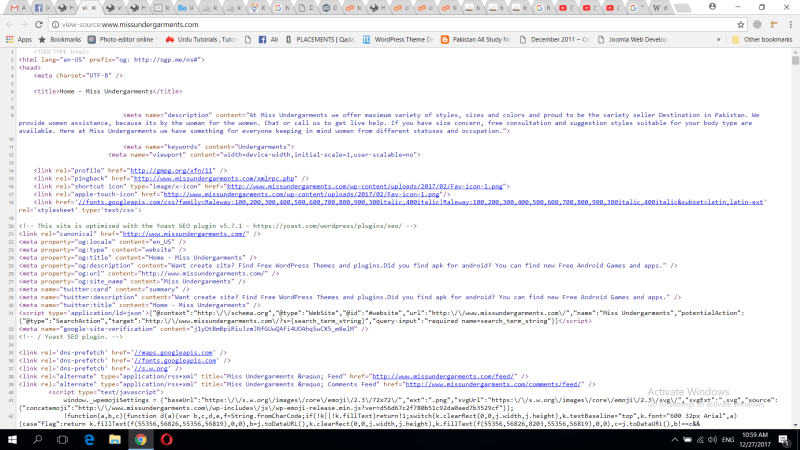Open File Explorer from taskbar
The width and height of the screenshot is (800, 450).
tap(114, 439)
